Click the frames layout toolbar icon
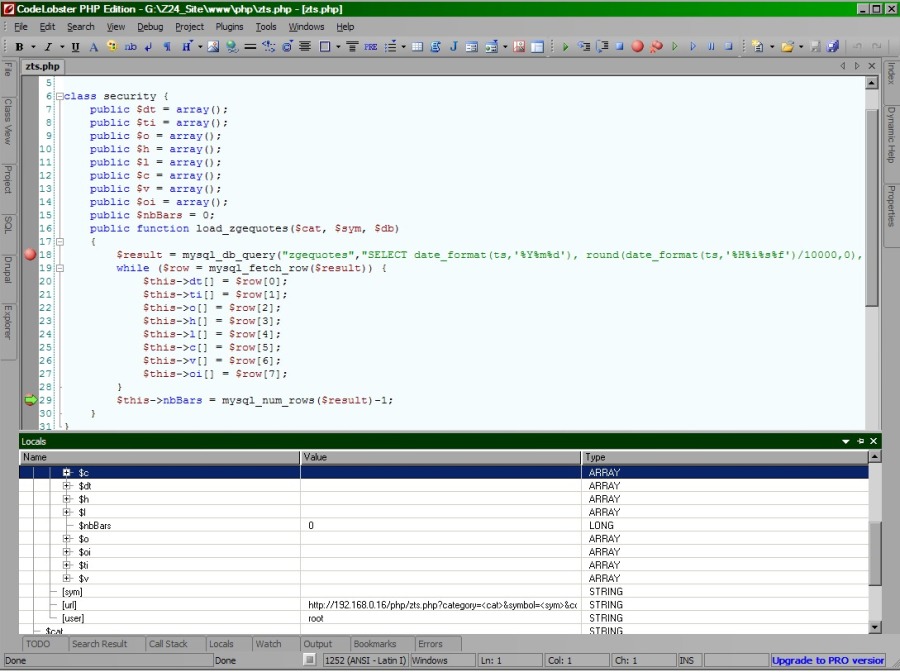This screenshot has width=900, height=672. 537,47
